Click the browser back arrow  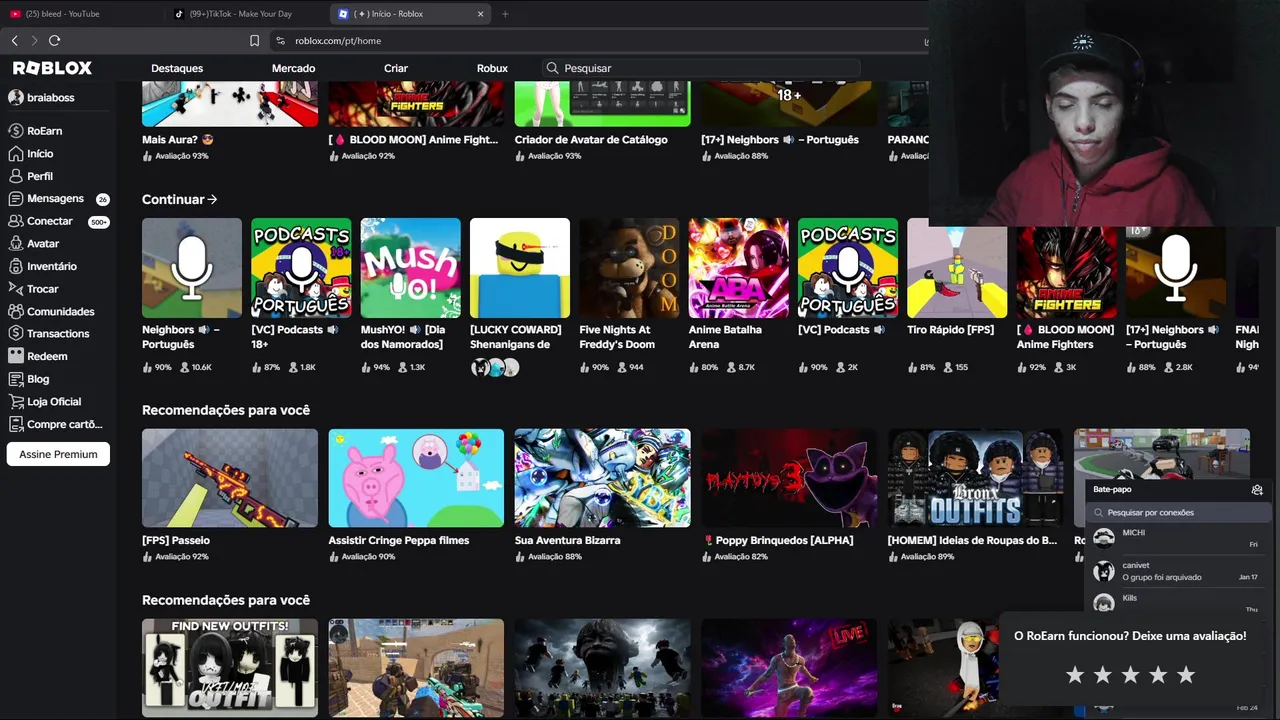click(15, 40)
